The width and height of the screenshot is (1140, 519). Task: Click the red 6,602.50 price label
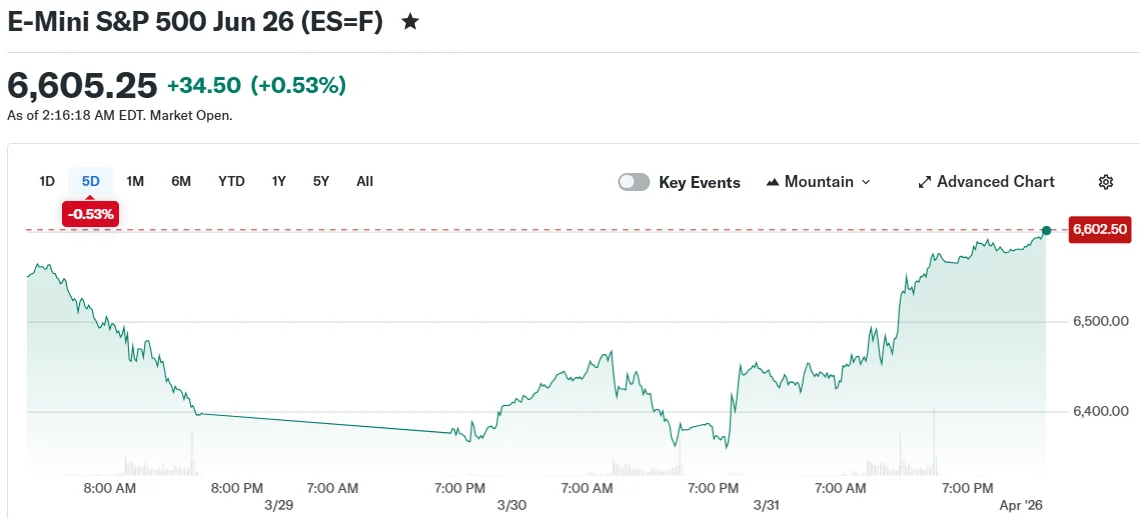pos(1099,230)
